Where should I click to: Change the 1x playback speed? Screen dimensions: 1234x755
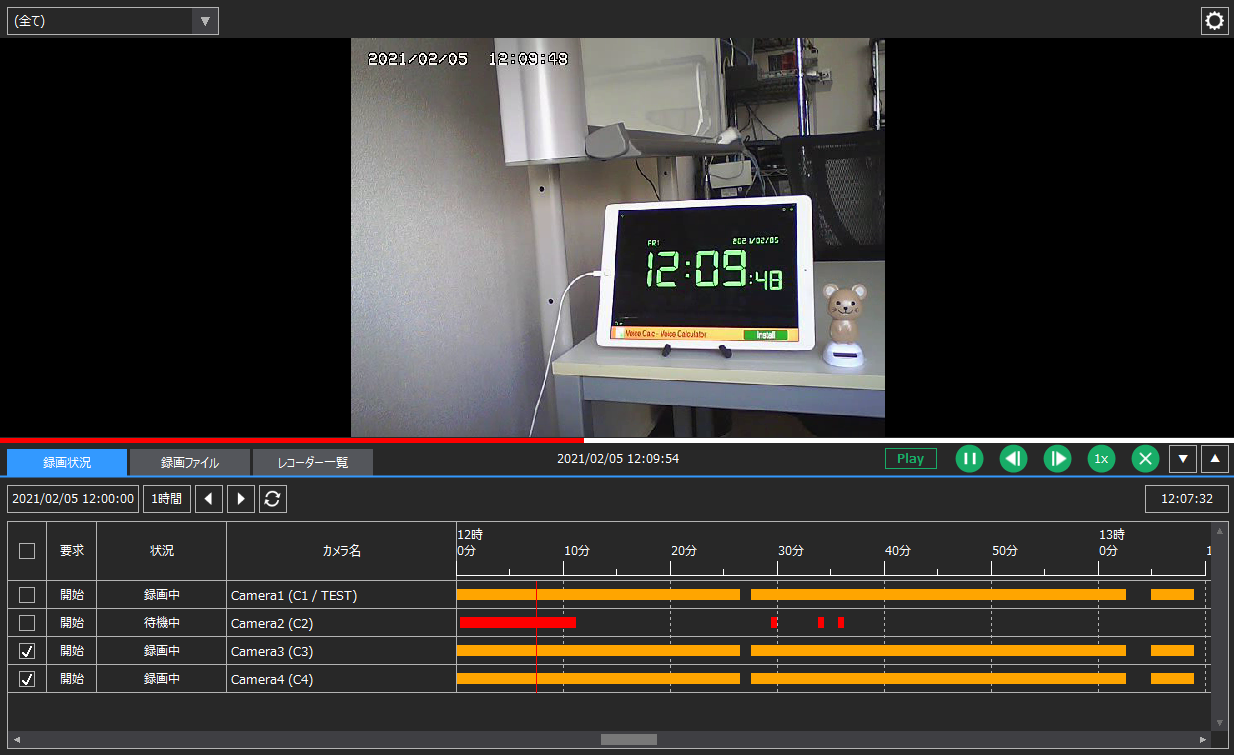pos(1101,458)
